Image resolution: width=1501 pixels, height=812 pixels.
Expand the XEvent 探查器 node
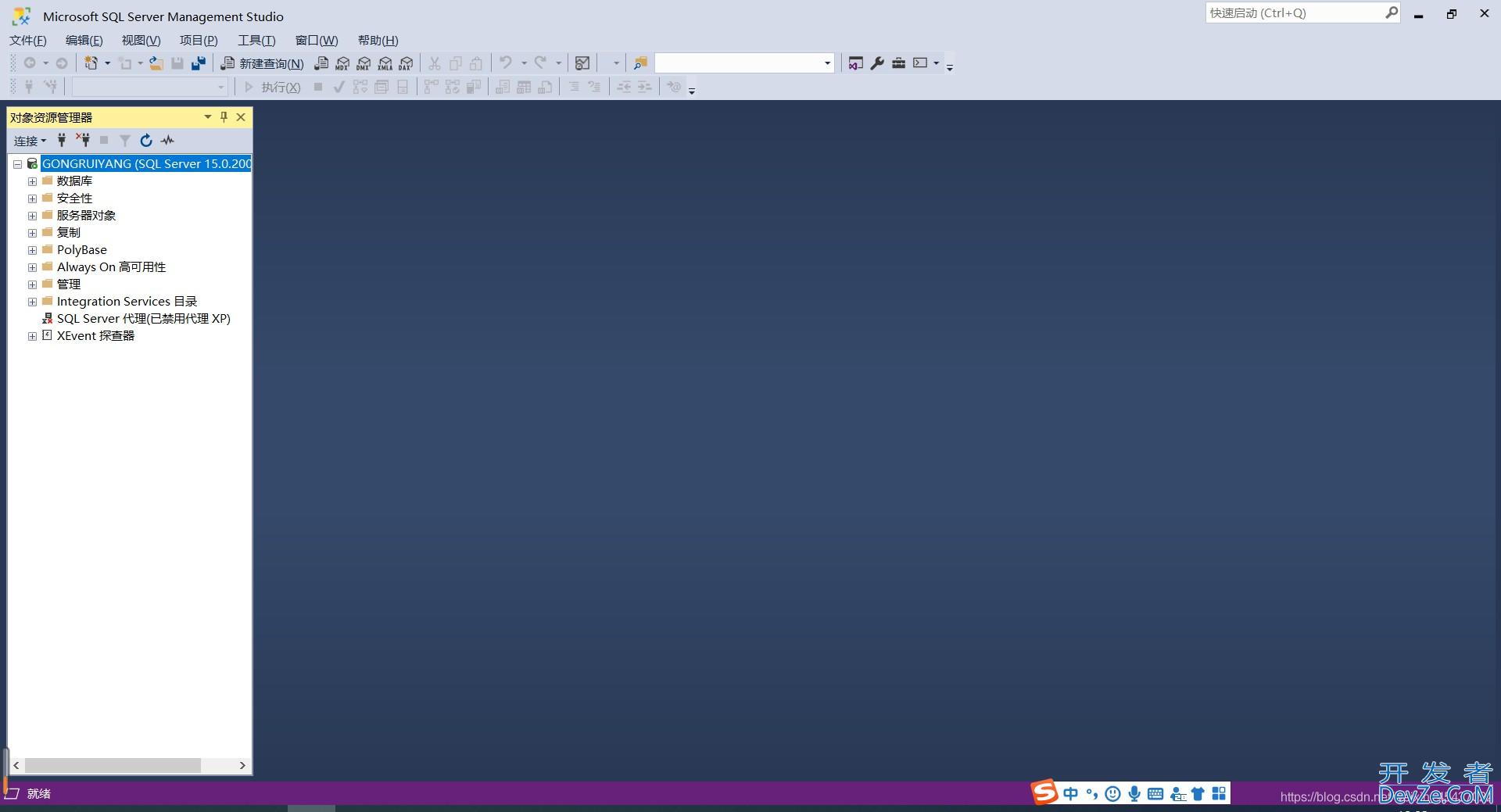[x=32, y=336]
